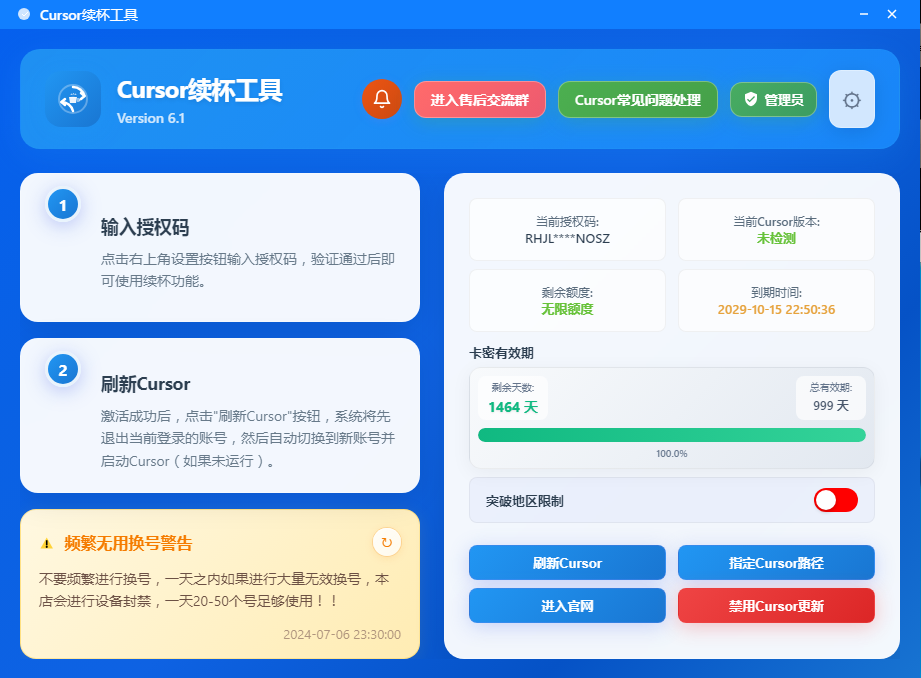Click the 管理员 shield button
This screenshot has height=678, width=921.
773,100
